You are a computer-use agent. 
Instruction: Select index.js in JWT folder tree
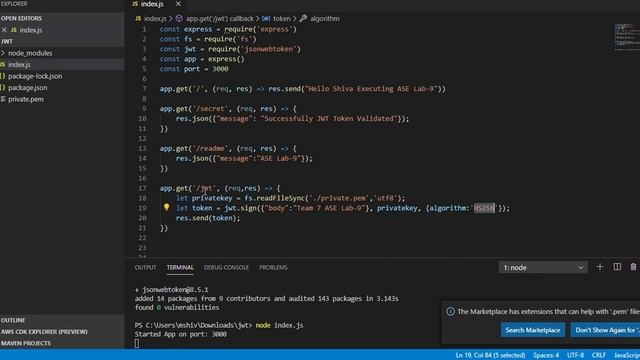(19, 64)
